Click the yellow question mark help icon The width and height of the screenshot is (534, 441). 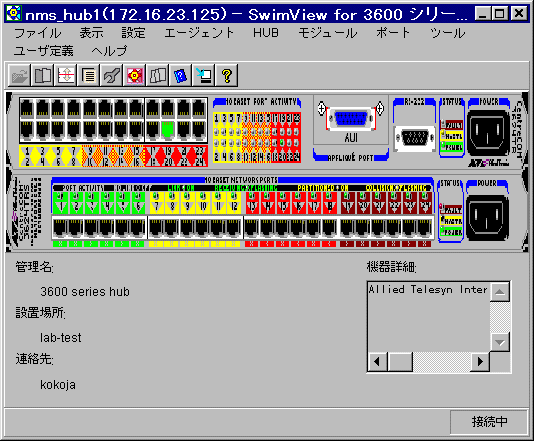(227, 75)
